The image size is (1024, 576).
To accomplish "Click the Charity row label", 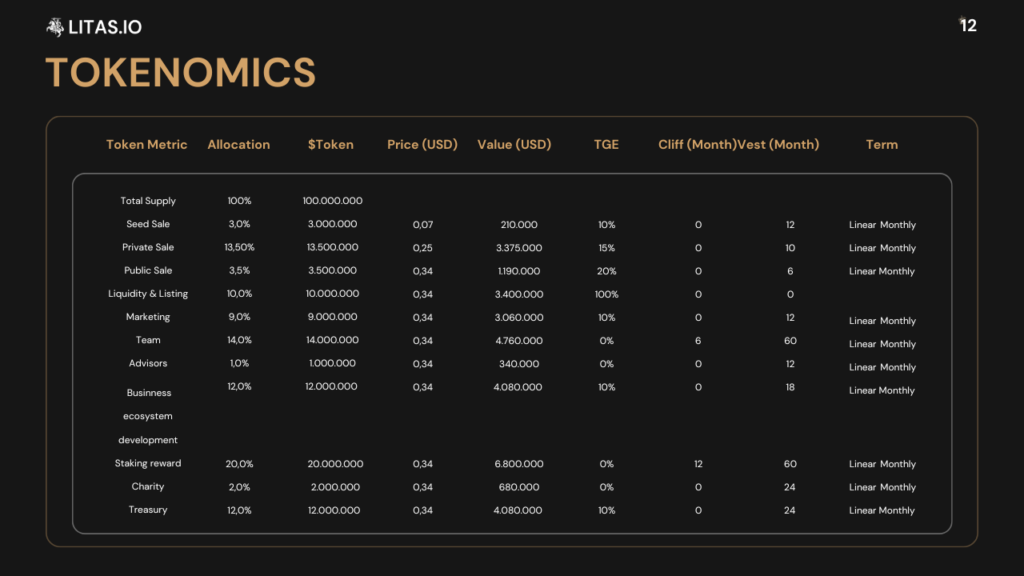I will pyautogui.click(x=148, y=487).
